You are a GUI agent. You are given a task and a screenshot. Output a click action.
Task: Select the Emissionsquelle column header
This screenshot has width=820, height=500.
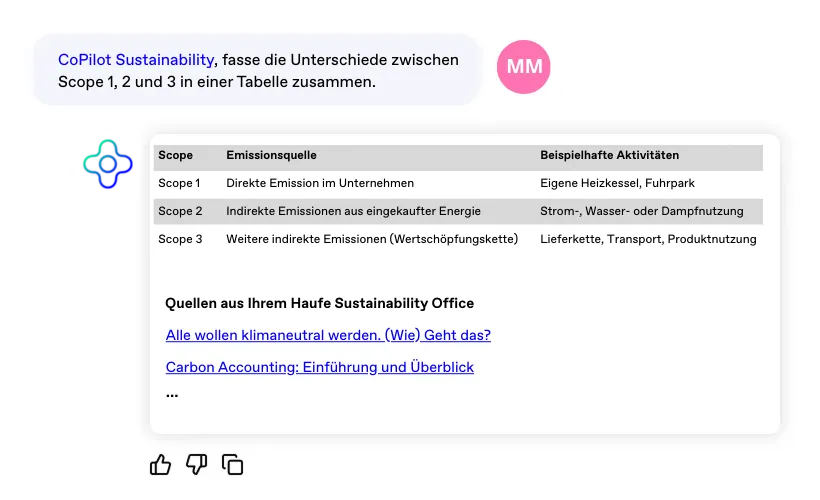272,156
